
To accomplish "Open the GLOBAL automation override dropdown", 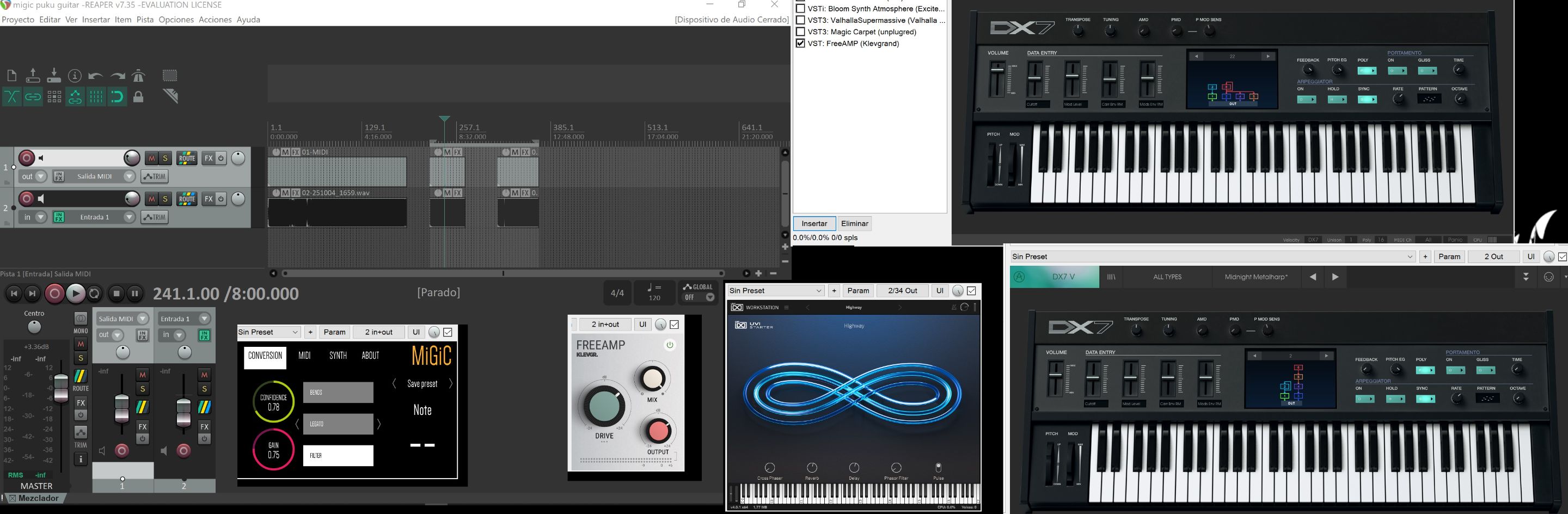I will click(710, 298).
